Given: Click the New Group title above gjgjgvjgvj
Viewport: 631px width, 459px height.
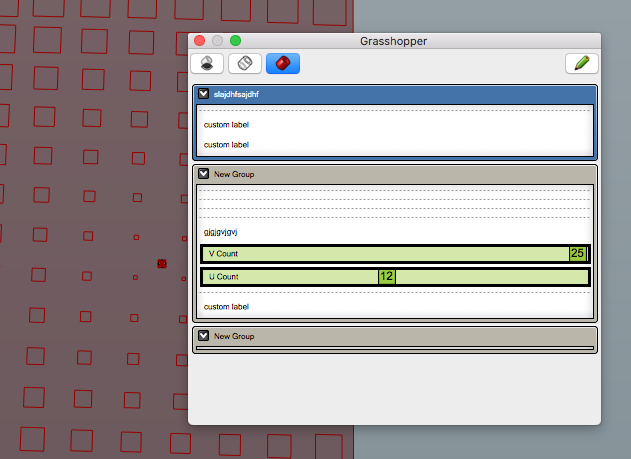Looking at the screenshot, I should click(x=234, y=174).
